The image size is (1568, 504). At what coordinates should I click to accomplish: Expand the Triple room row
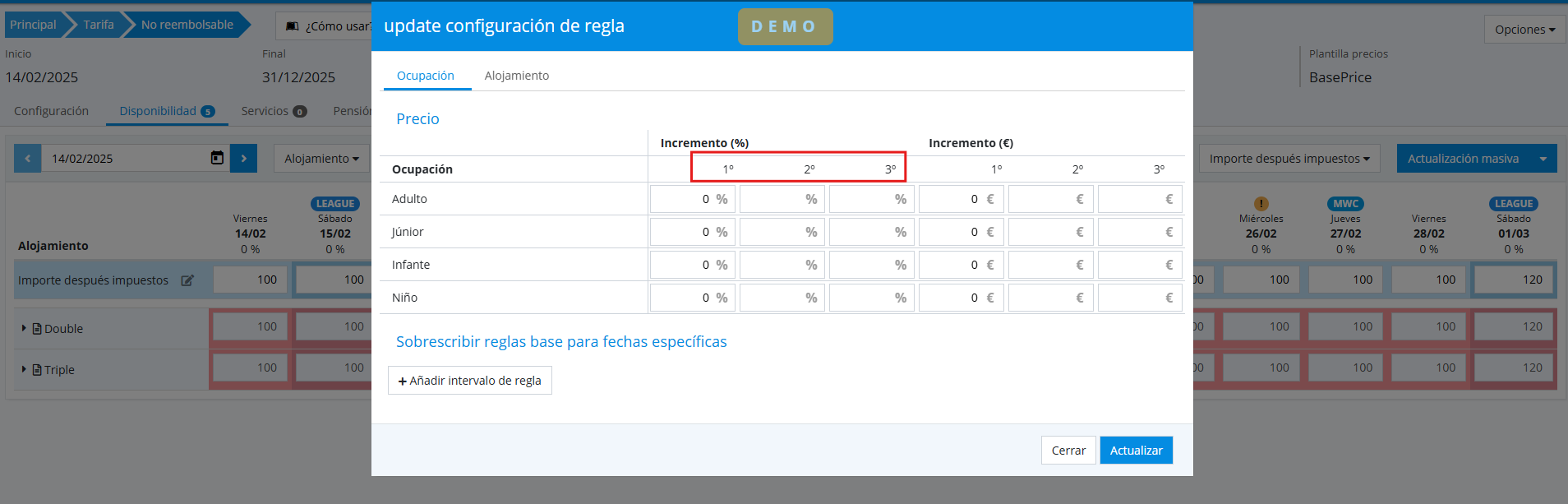coord(24,369)
